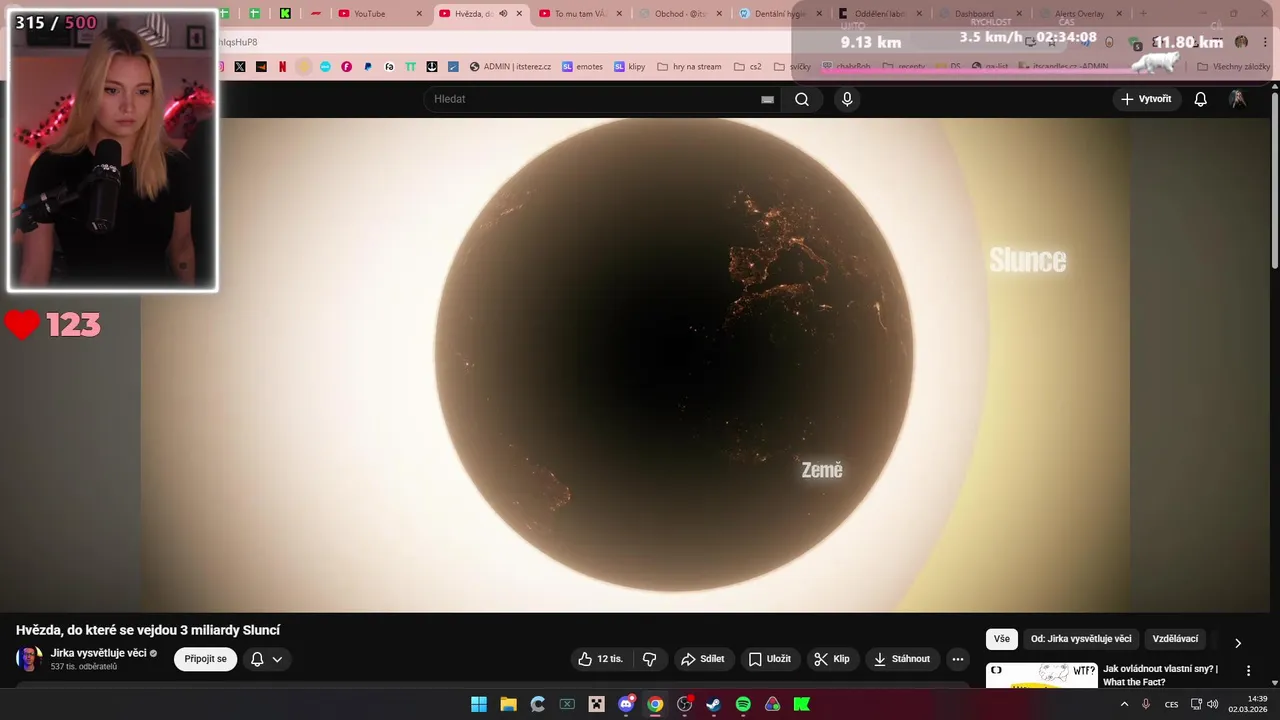Image resolution: width=1280 pixels, height=720 pixels.
Task: Open the emotes bookmark
Action: coord(583,67)
